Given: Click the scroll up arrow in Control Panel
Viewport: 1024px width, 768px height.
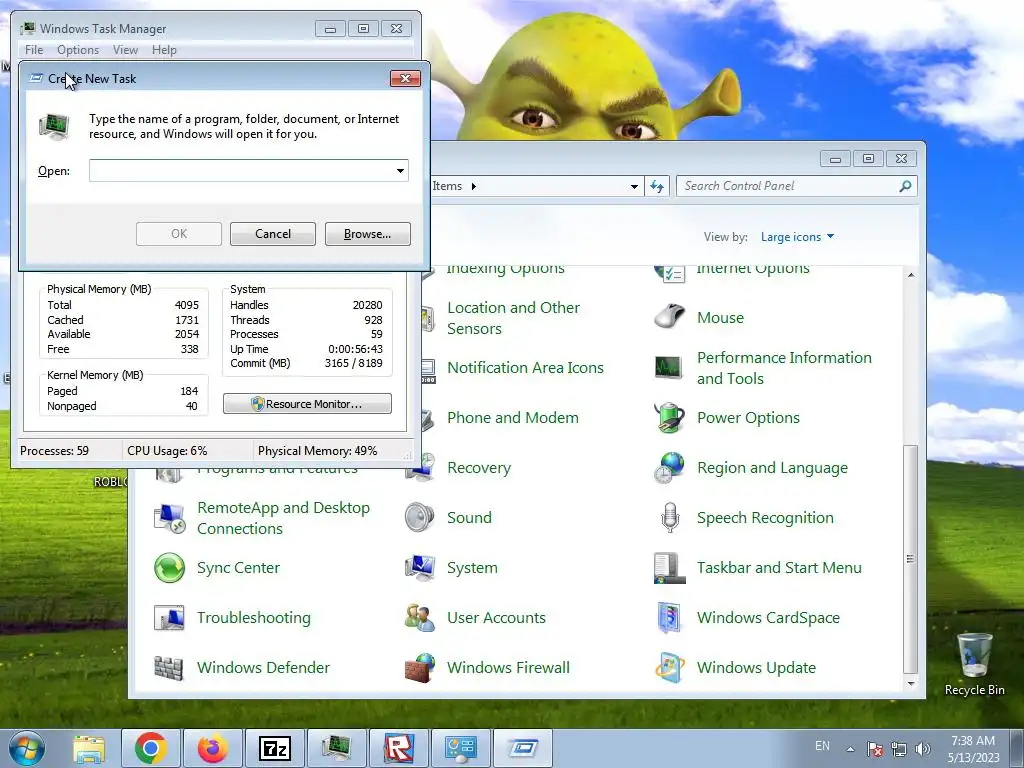Looking at the screenshot, I should click(910, 275).
